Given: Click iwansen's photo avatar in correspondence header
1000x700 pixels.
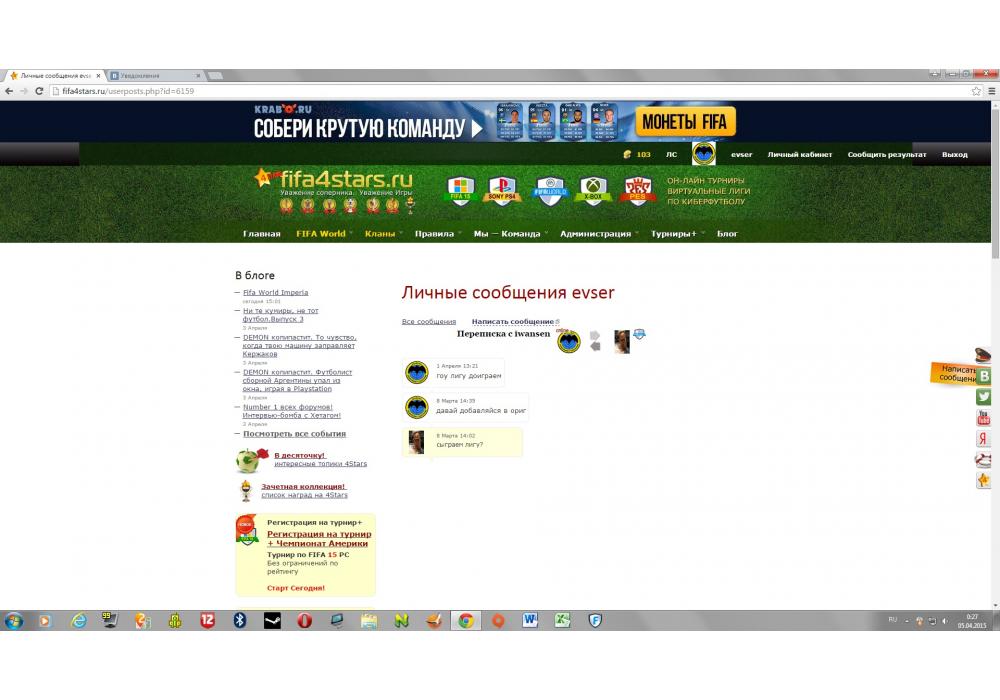Looking at the screenshot, I should pos(622,341).
